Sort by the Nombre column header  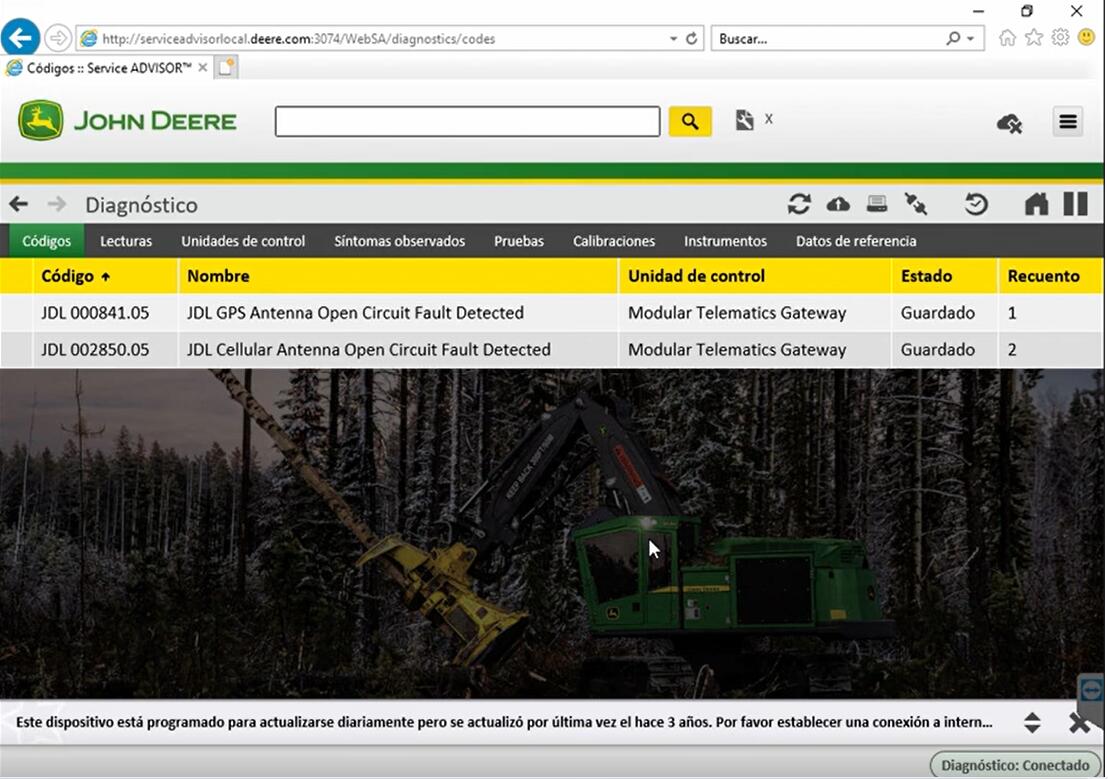click(398, 276)
